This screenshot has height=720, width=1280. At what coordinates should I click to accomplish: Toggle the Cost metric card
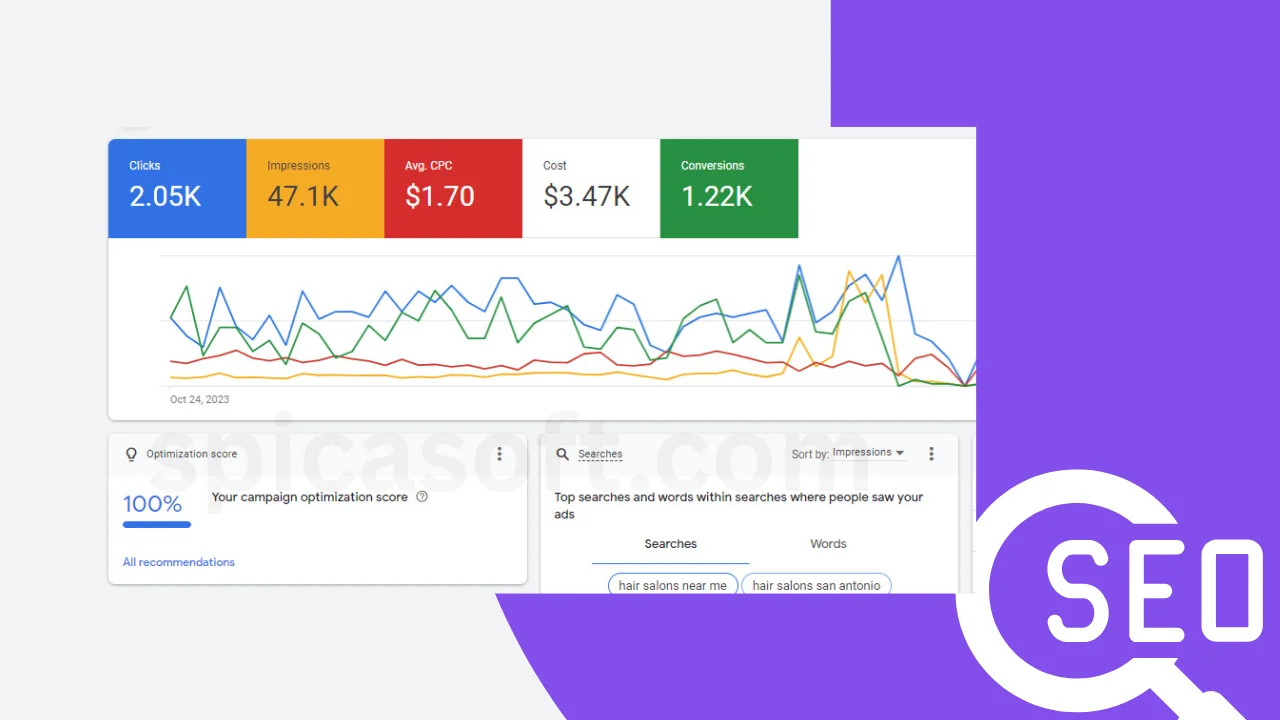tap(591, 188)
